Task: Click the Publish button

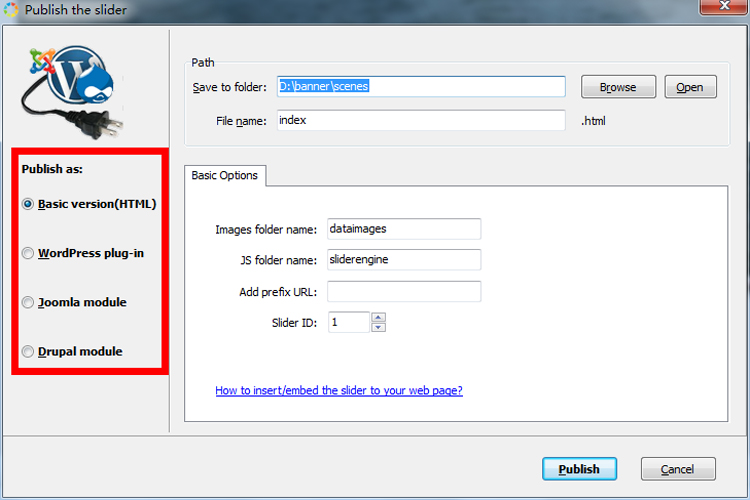Action: (x=579, y=469)
